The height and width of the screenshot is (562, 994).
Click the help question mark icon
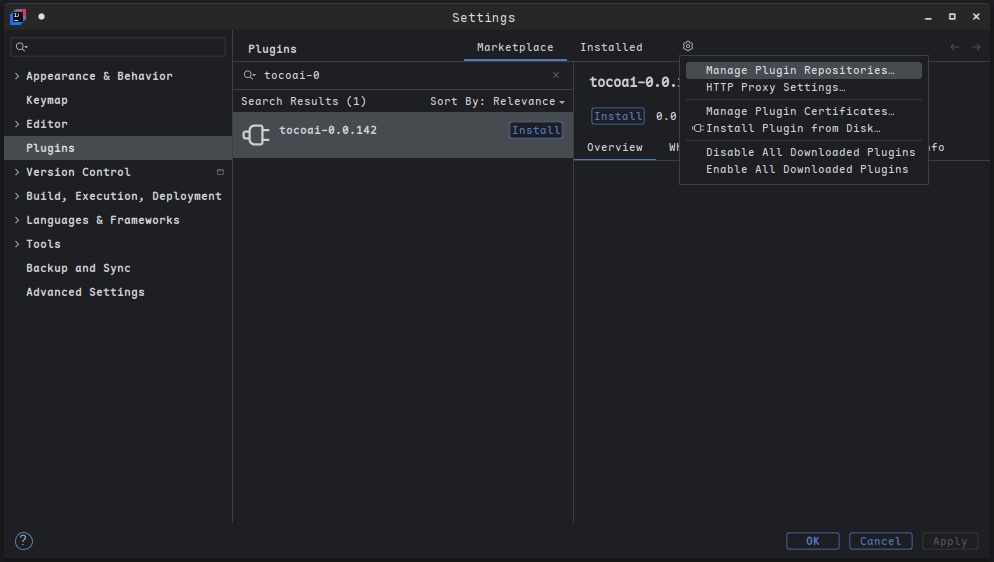[23, 540]
